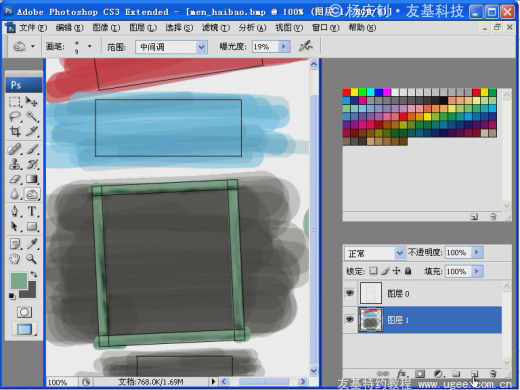Select the Crop tool
Image resolution: width=520 pixels, height=390 pixels.
(14, 131)
